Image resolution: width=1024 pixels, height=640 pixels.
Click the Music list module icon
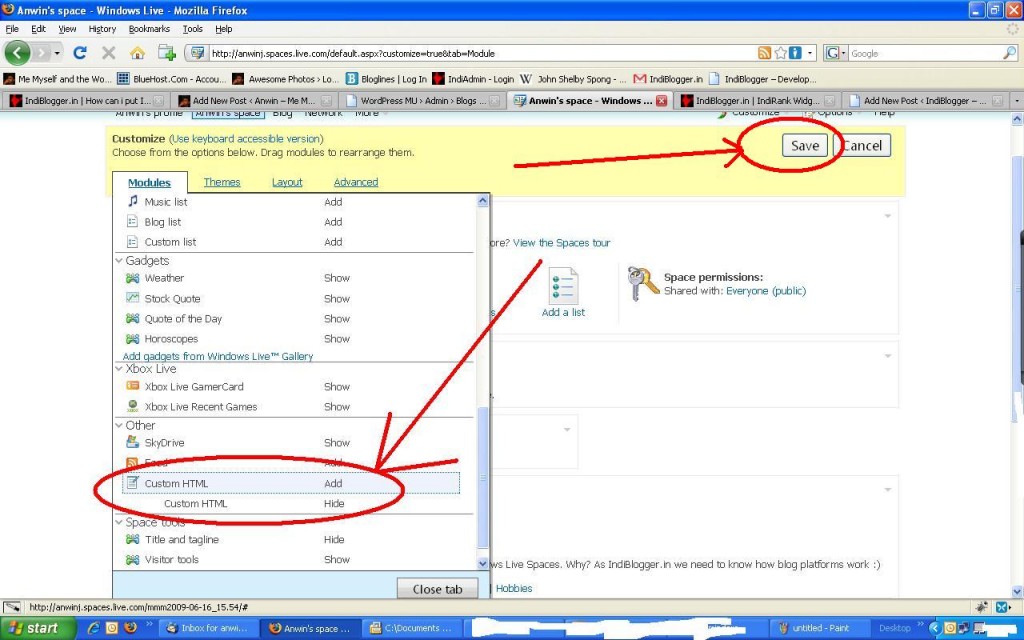pos(133,201)
